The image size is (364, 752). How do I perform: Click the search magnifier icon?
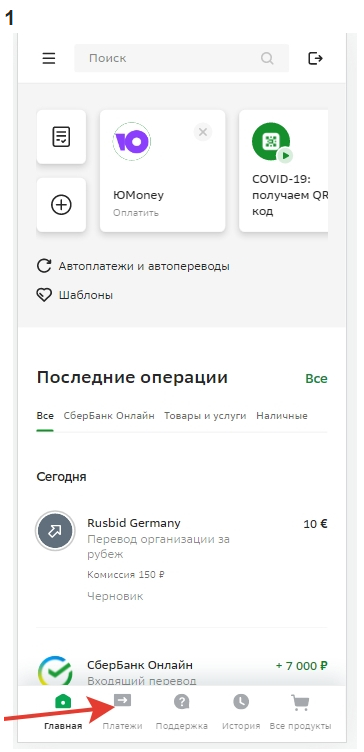[x=267, y=59]
